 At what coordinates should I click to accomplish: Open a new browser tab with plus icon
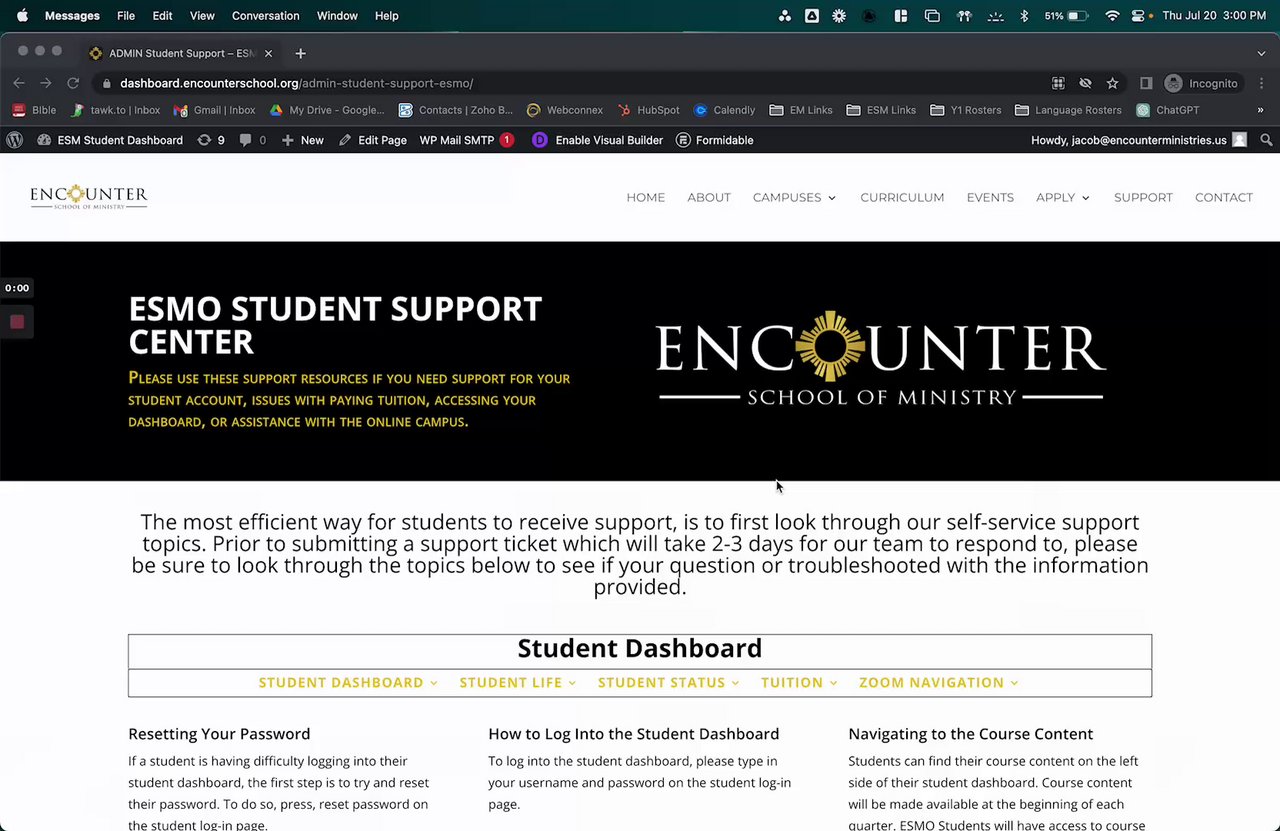300,53
